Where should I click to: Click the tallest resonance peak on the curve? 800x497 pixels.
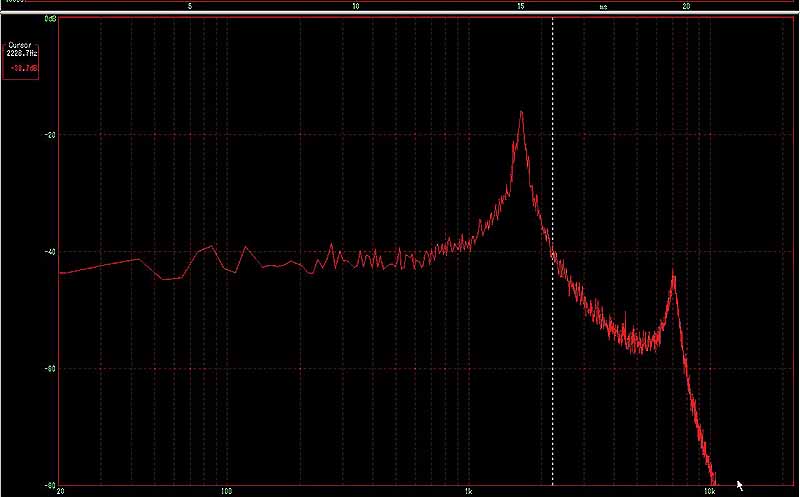point(521,114)
